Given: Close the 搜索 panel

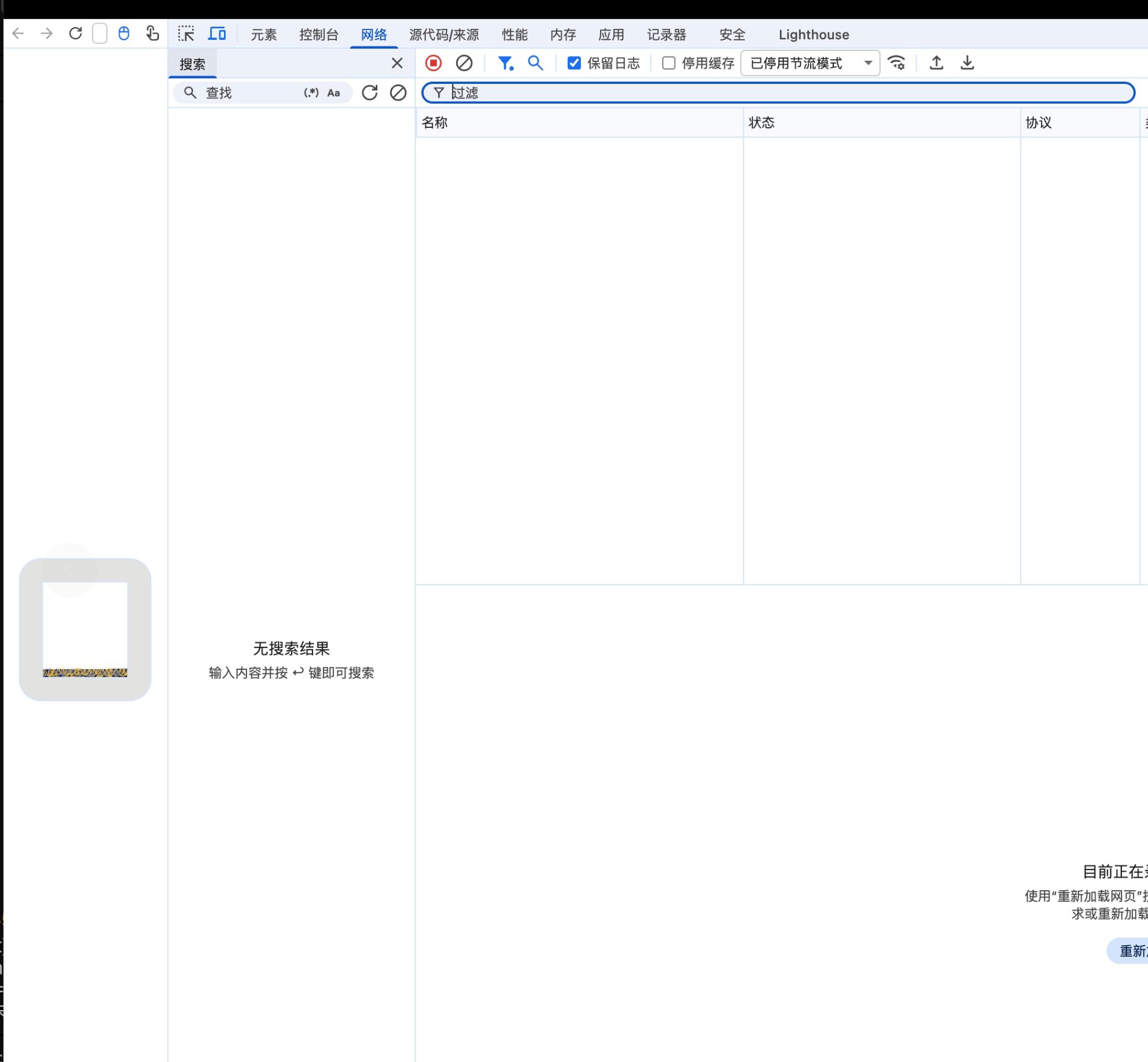Looking at the screenshot, I should tap(397, 63).
